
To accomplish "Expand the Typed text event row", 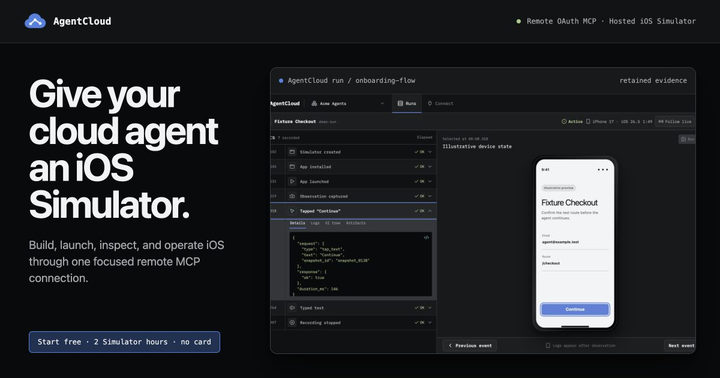I will 430,308.
